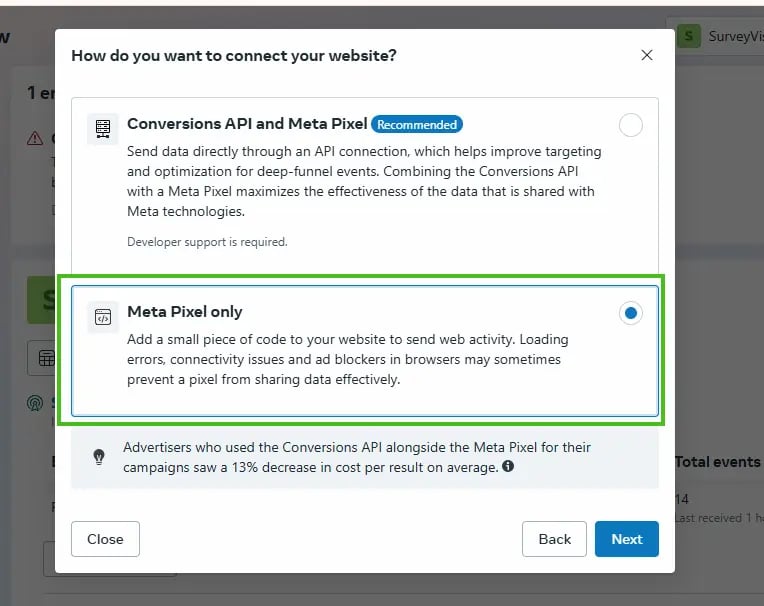Click the code window icon beside Meta Pixel only
Viewport: 764px width, 606px height.
tap(103, 317)
